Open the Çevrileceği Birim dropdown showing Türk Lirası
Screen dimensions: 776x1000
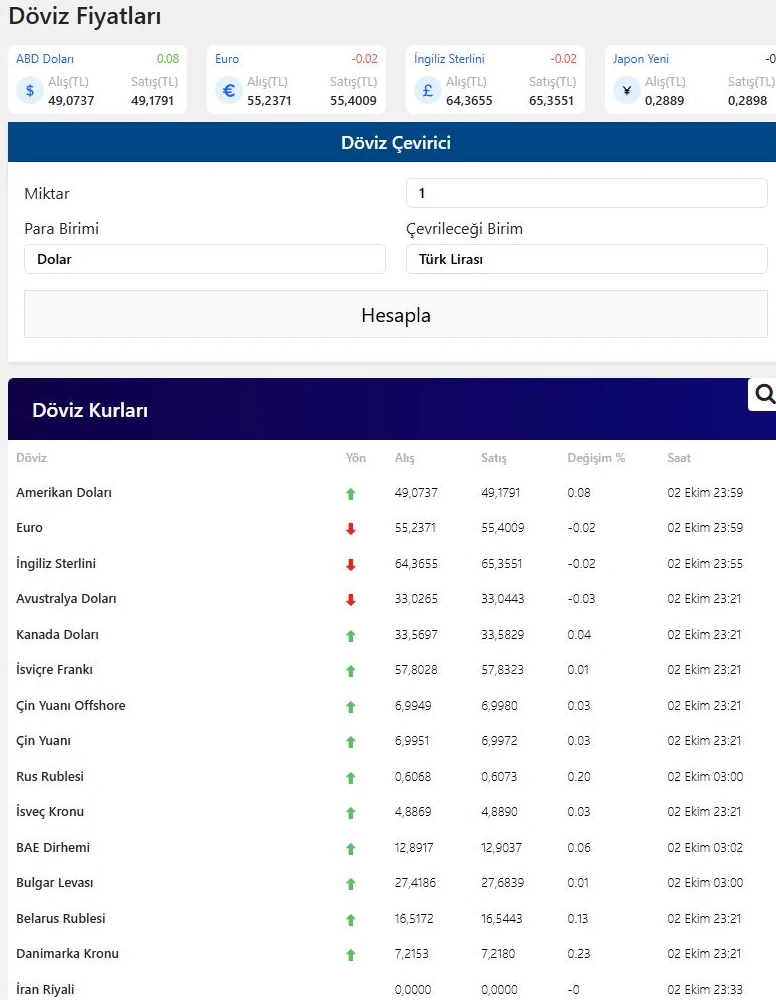click(x=587, y=259)
